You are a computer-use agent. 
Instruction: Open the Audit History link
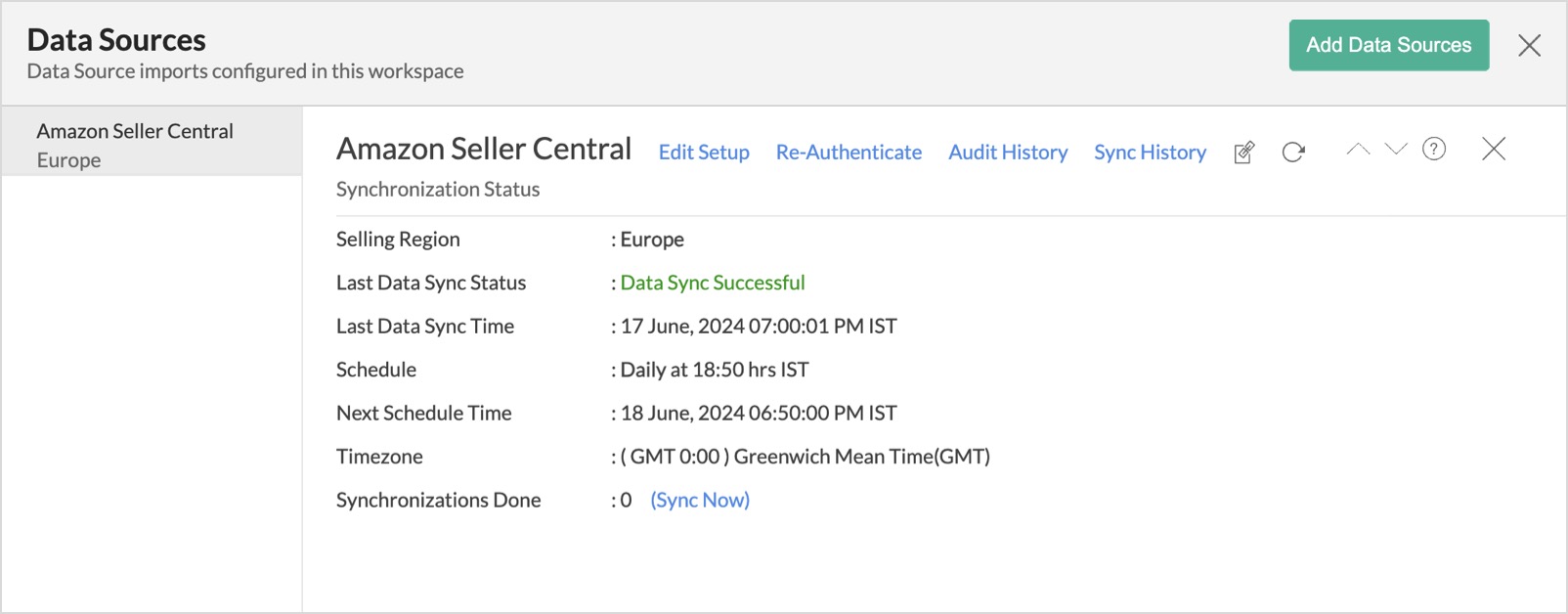tap(1008, 153)
